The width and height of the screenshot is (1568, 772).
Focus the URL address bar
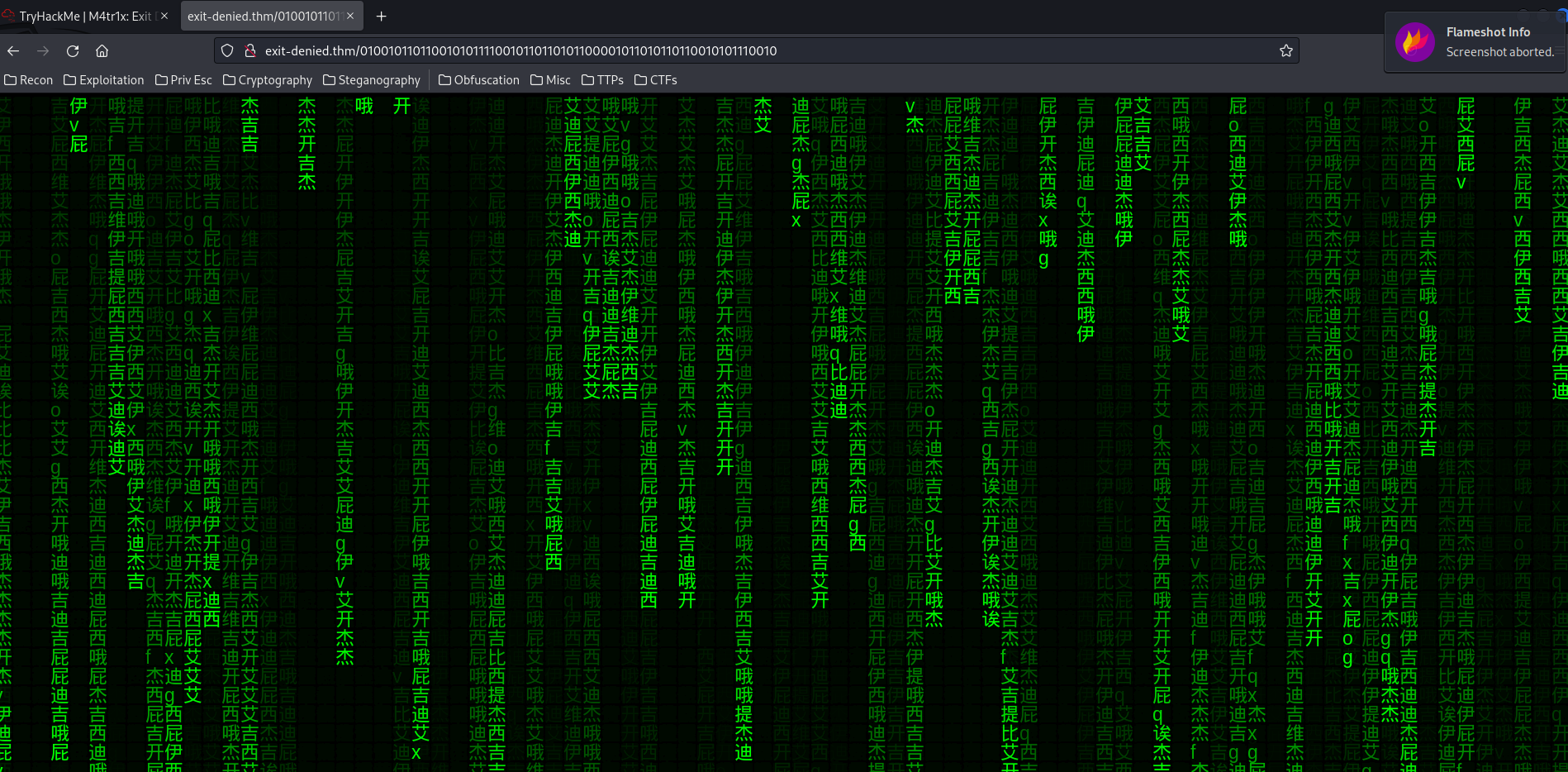[756, 51]
